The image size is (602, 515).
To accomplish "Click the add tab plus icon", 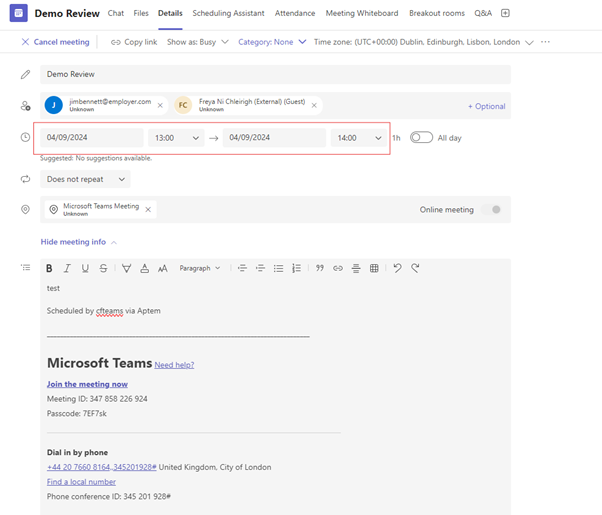I will 505,13.
